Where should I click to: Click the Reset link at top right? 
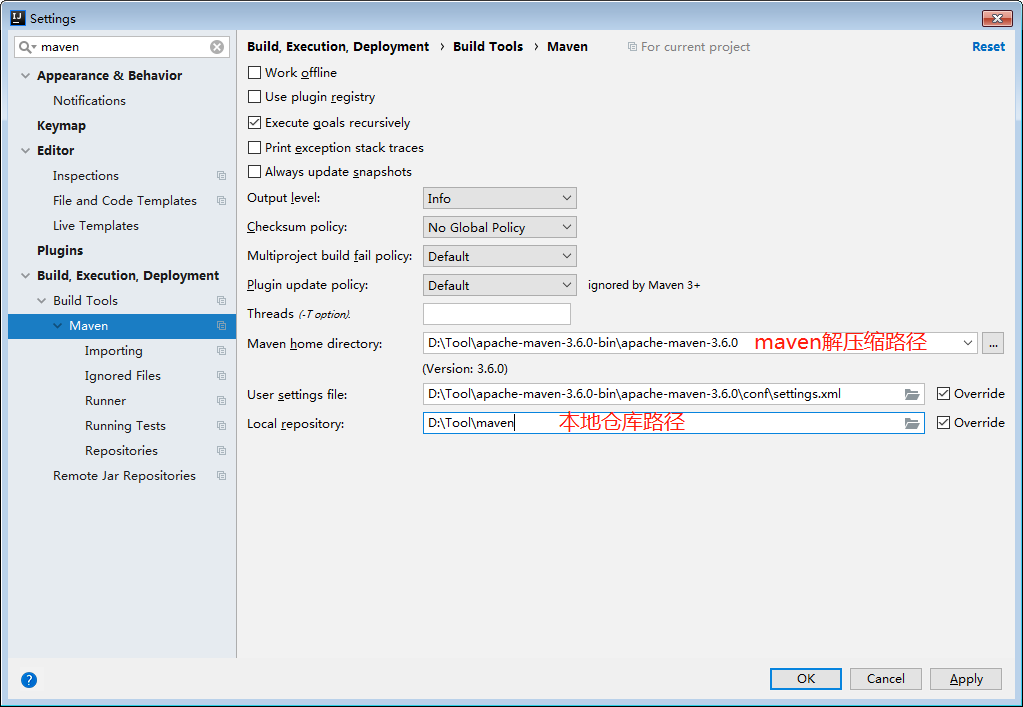(988, 46)
